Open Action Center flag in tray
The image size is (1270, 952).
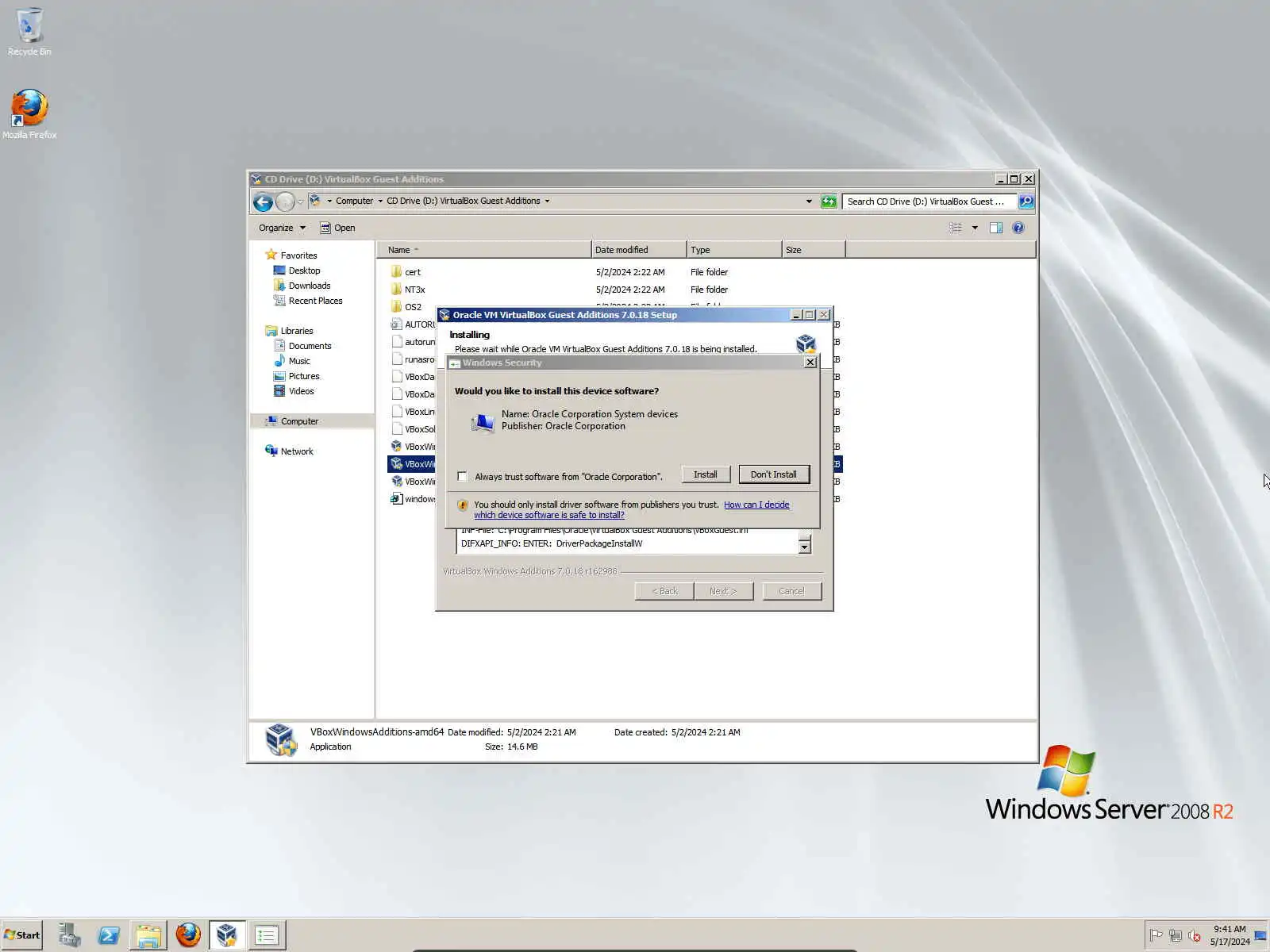tap(1156, 935)
